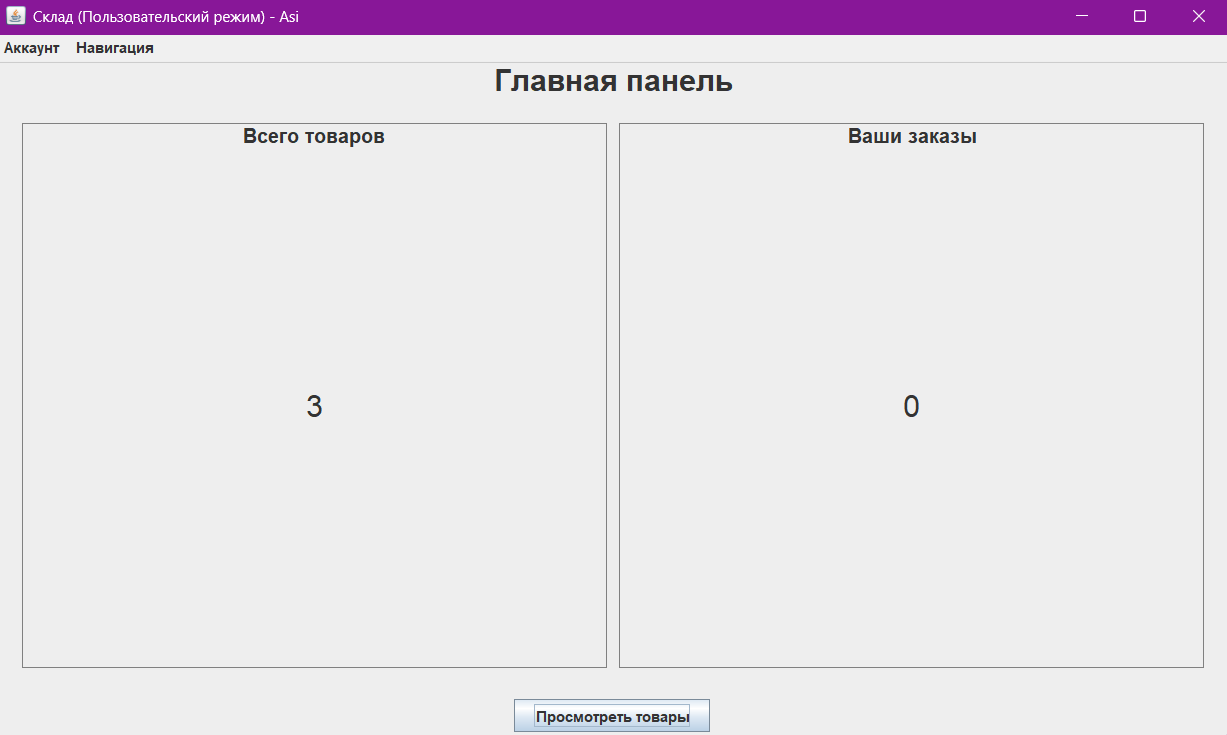Click the total products count 3
1227x735 pixels.
pyautogui.click(x=314, y=407)
